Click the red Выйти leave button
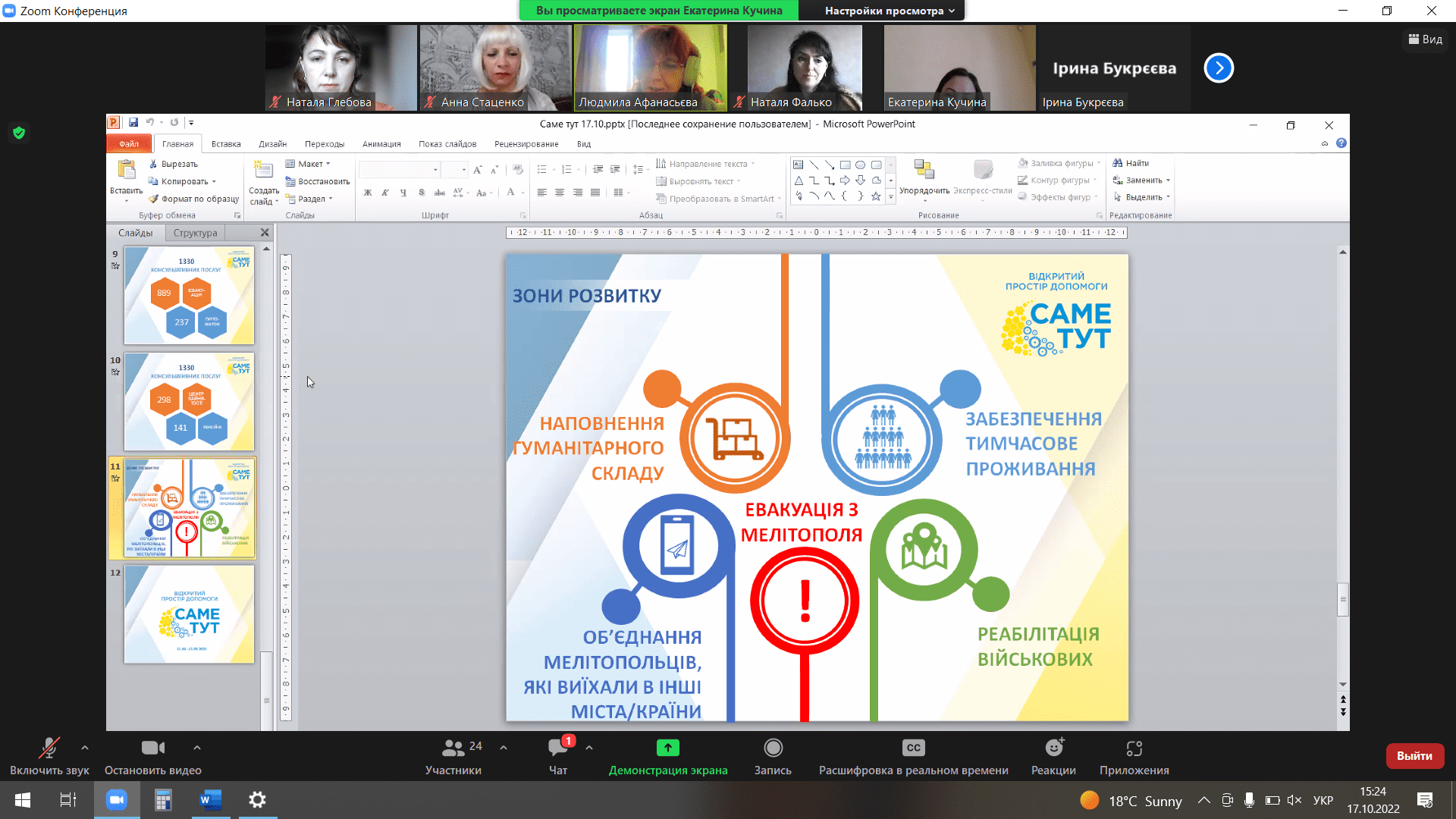Screen dimensions: 1456x819 [x=1414, y=756]
